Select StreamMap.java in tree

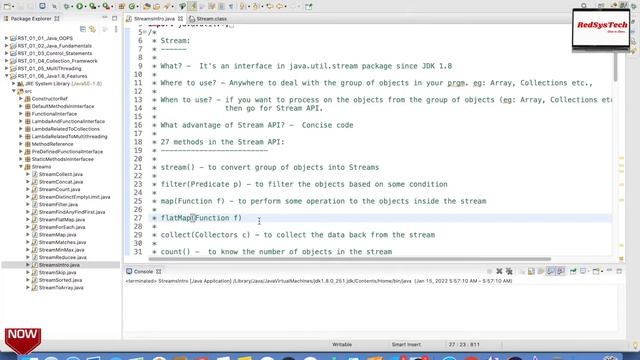[x=58, y=235]
